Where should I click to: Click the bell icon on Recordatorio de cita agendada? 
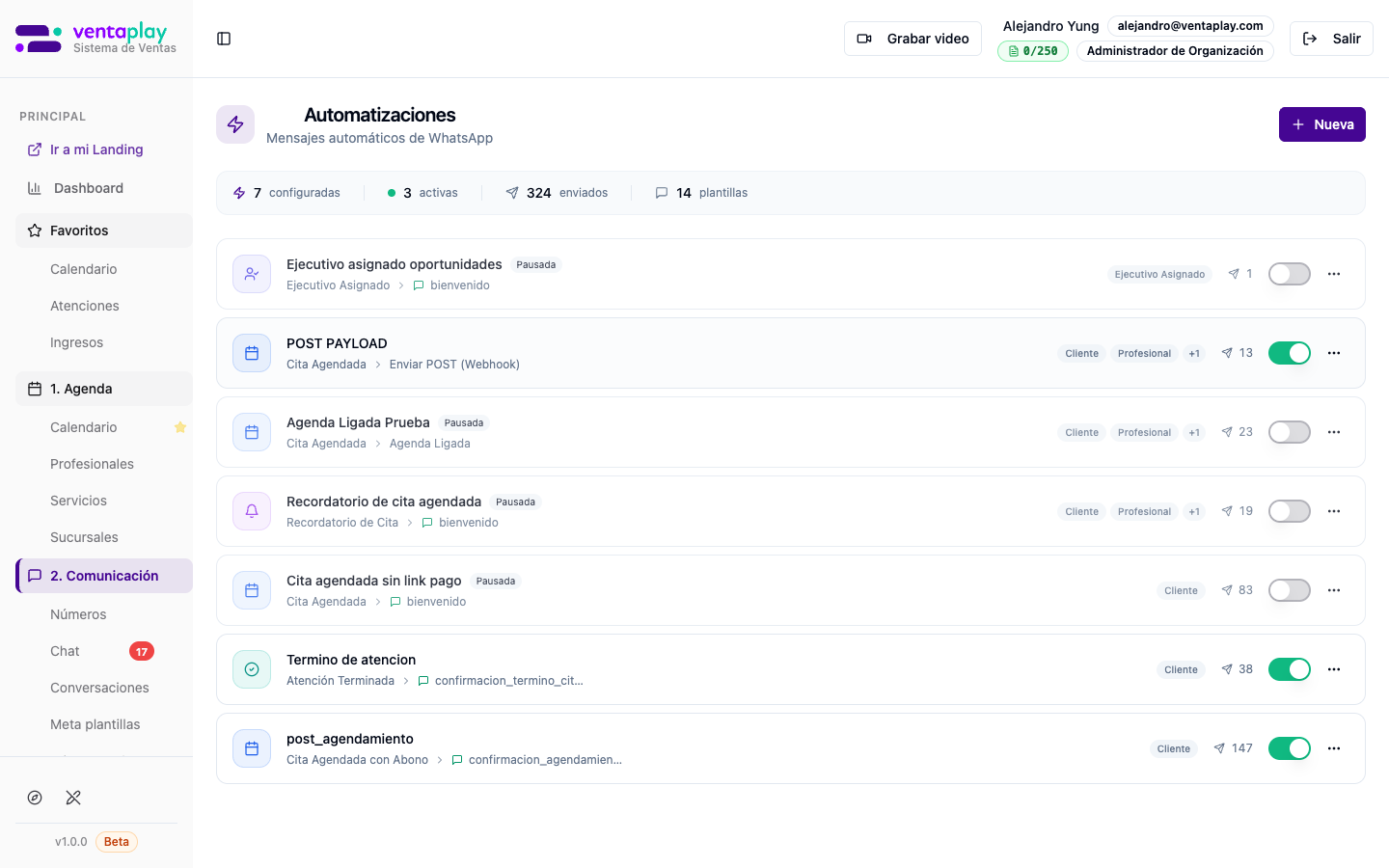click(252, 511)
